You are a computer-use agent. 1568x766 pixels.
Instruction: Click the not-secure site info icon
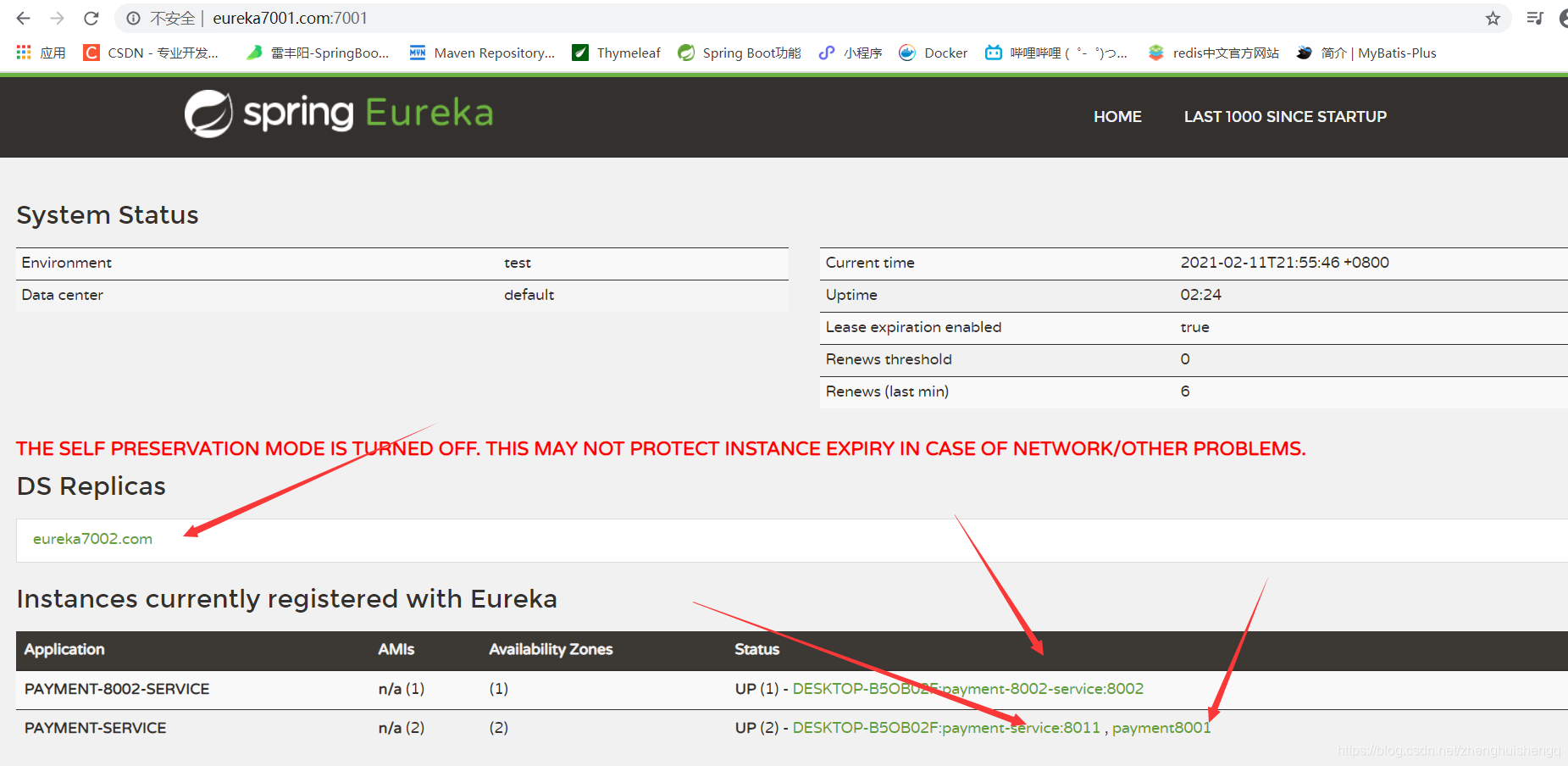134,18
